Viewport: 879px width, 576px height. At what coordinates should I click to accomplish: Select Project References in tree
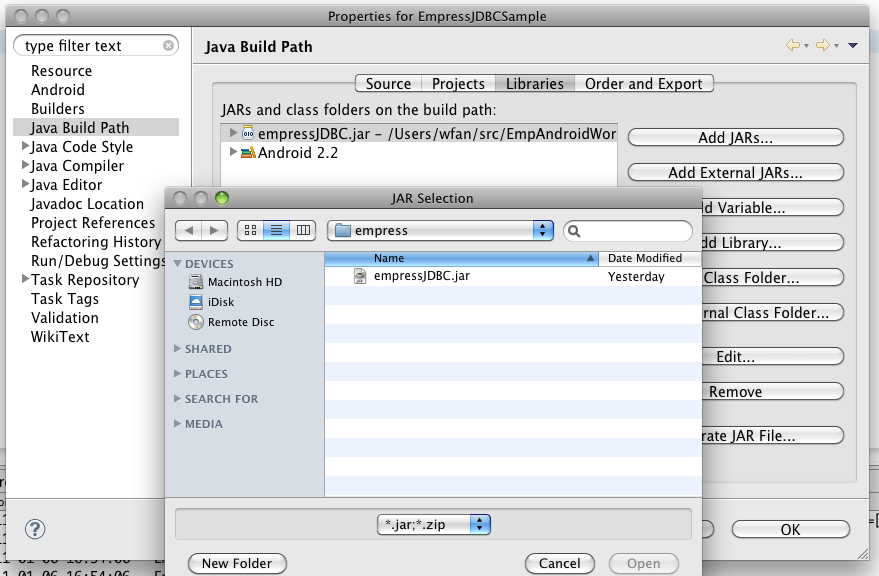tap(93, 223)
